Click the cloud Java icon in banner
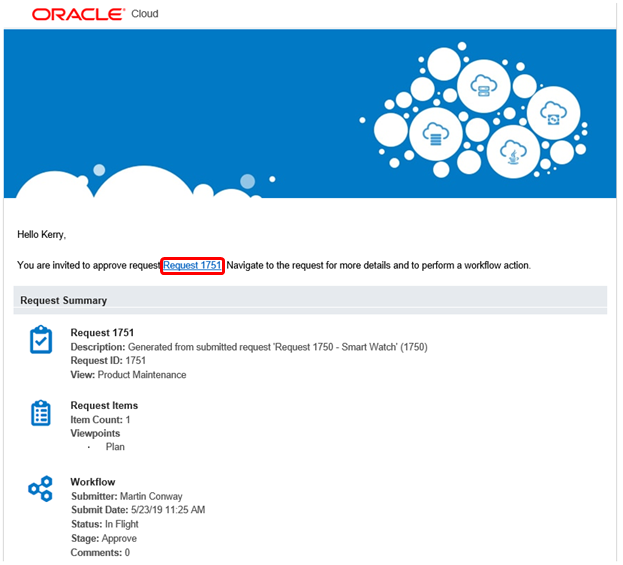Image resolution: width=623 pixels, height=565 pixels. click(x=513, y=151)
